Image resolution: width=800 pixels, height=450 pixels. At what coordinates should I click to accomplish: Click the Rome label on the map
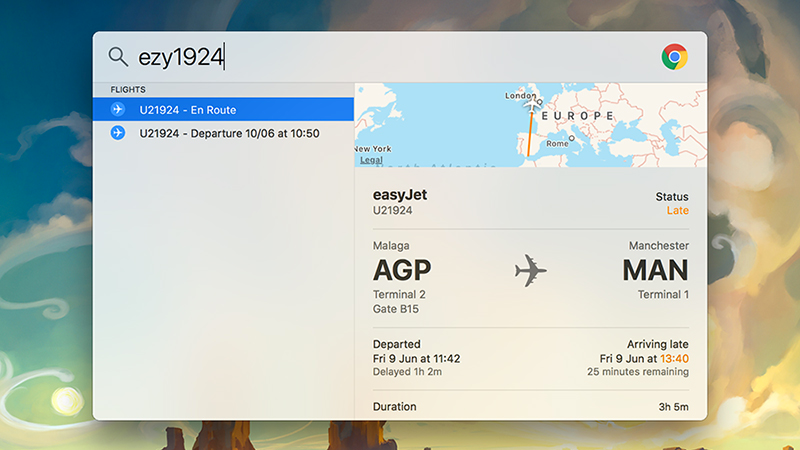[557, 143]
